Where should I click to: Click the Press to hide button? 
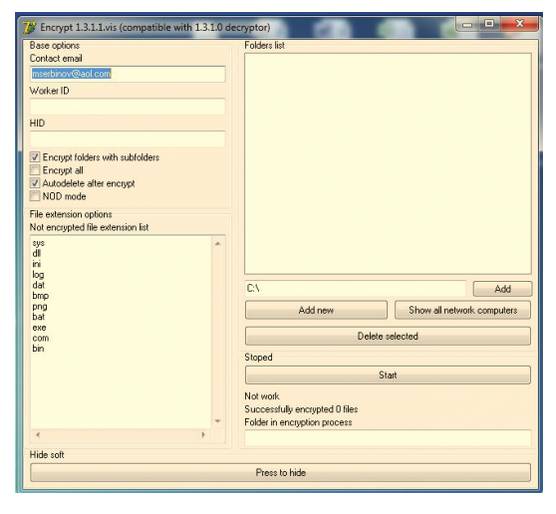tap(280, 473)
